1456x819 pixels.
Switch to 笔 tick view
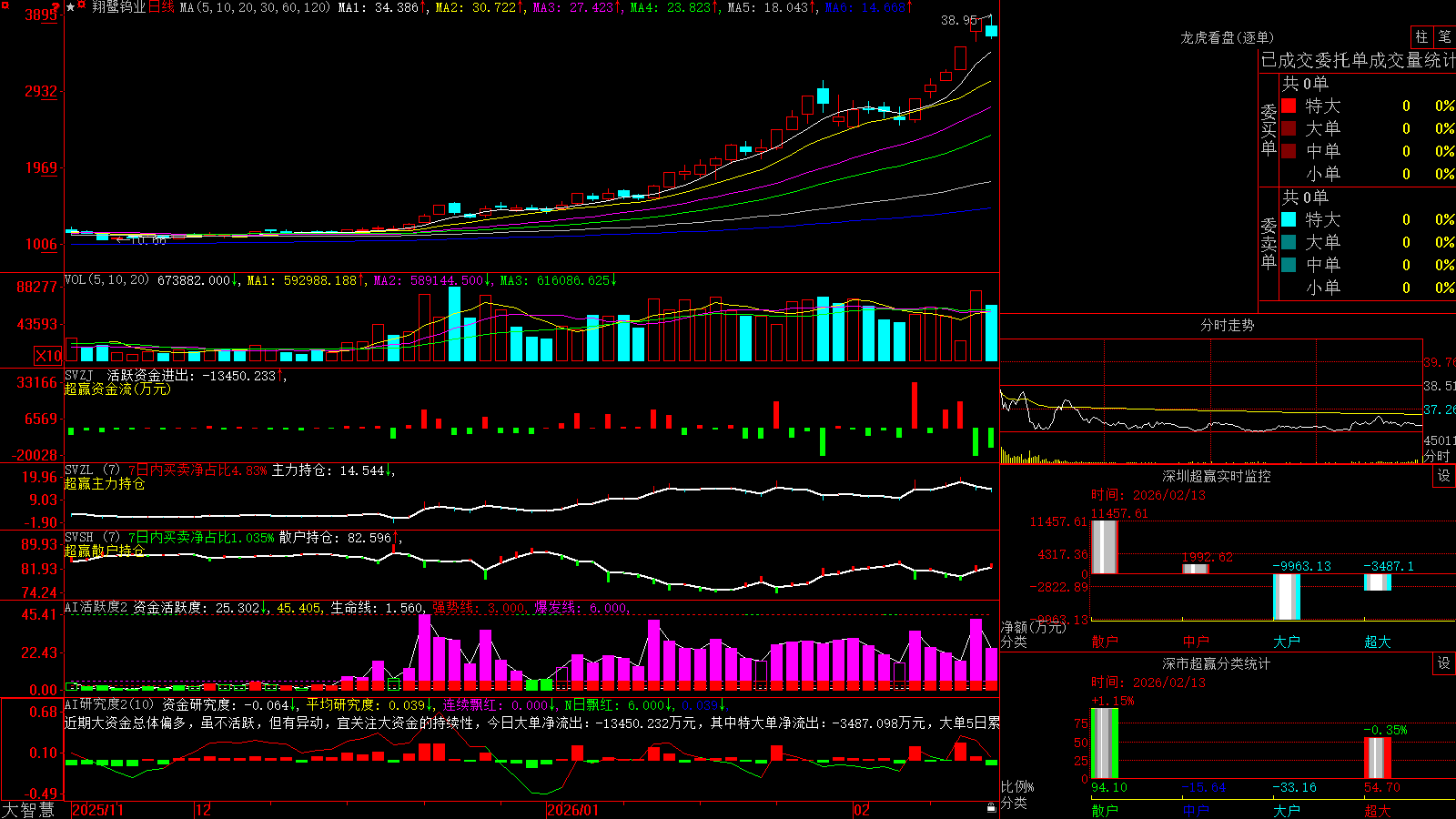[x=1445, y=37]
